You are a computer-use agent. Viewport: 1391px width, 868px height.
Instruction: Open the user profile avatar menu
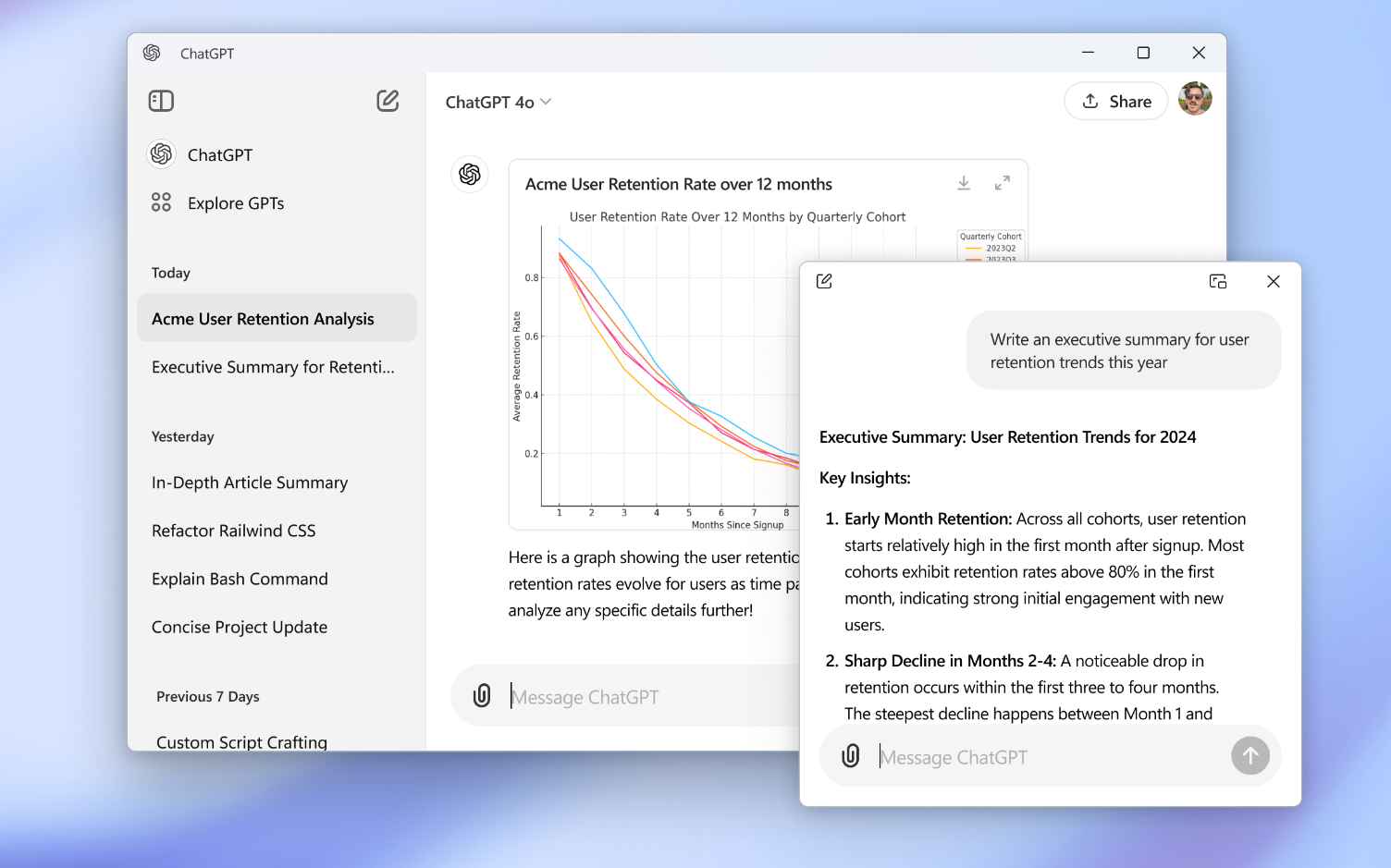(x=1195, y=99)
